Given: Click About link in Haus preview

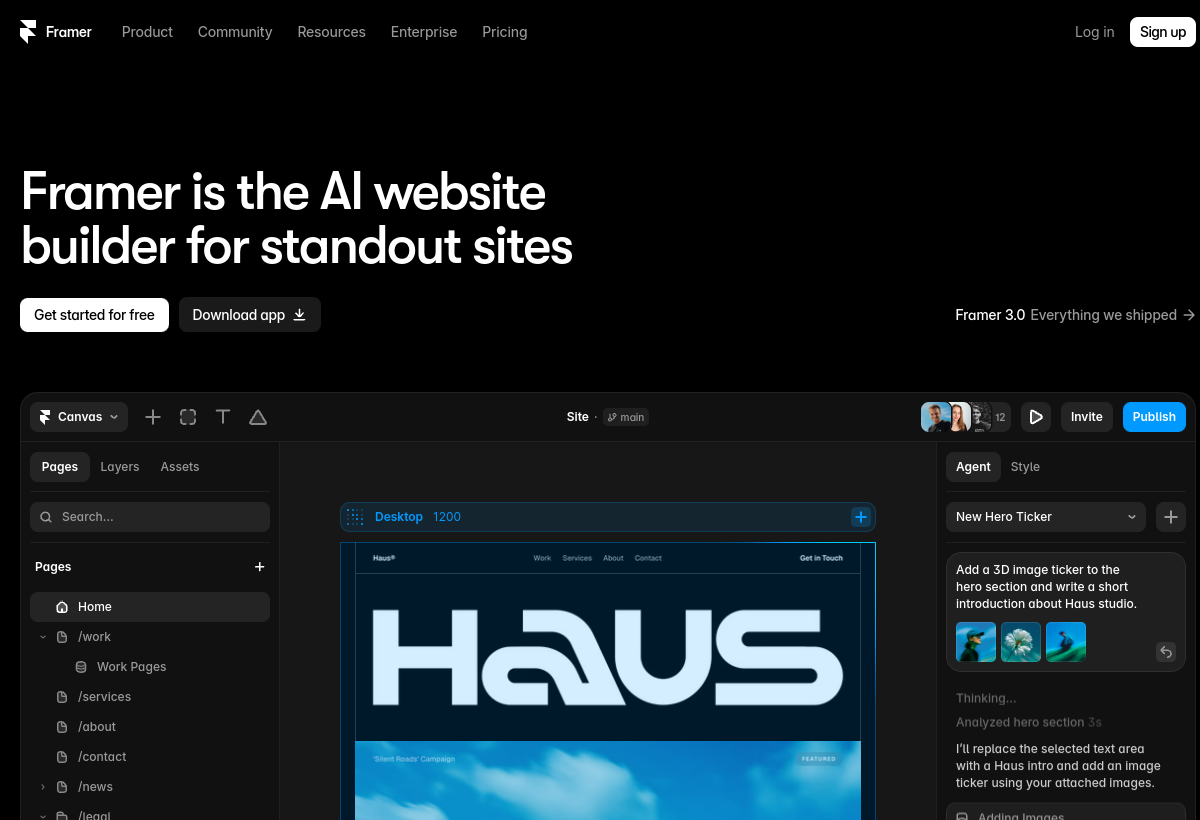Looking at the screenshot, I should point(613,558).
